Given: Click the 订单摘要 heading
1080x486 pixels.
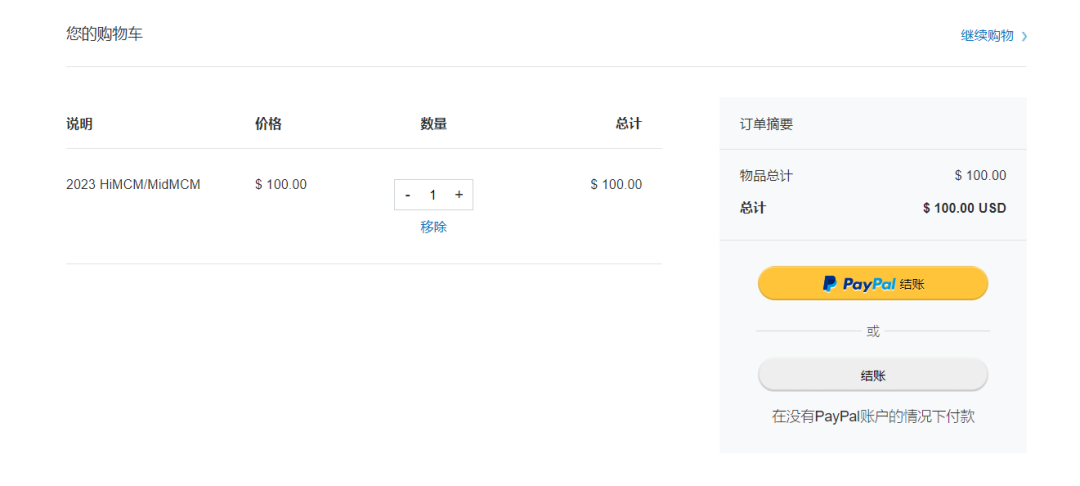Looking at the screenshot, I should coord(766,125).
